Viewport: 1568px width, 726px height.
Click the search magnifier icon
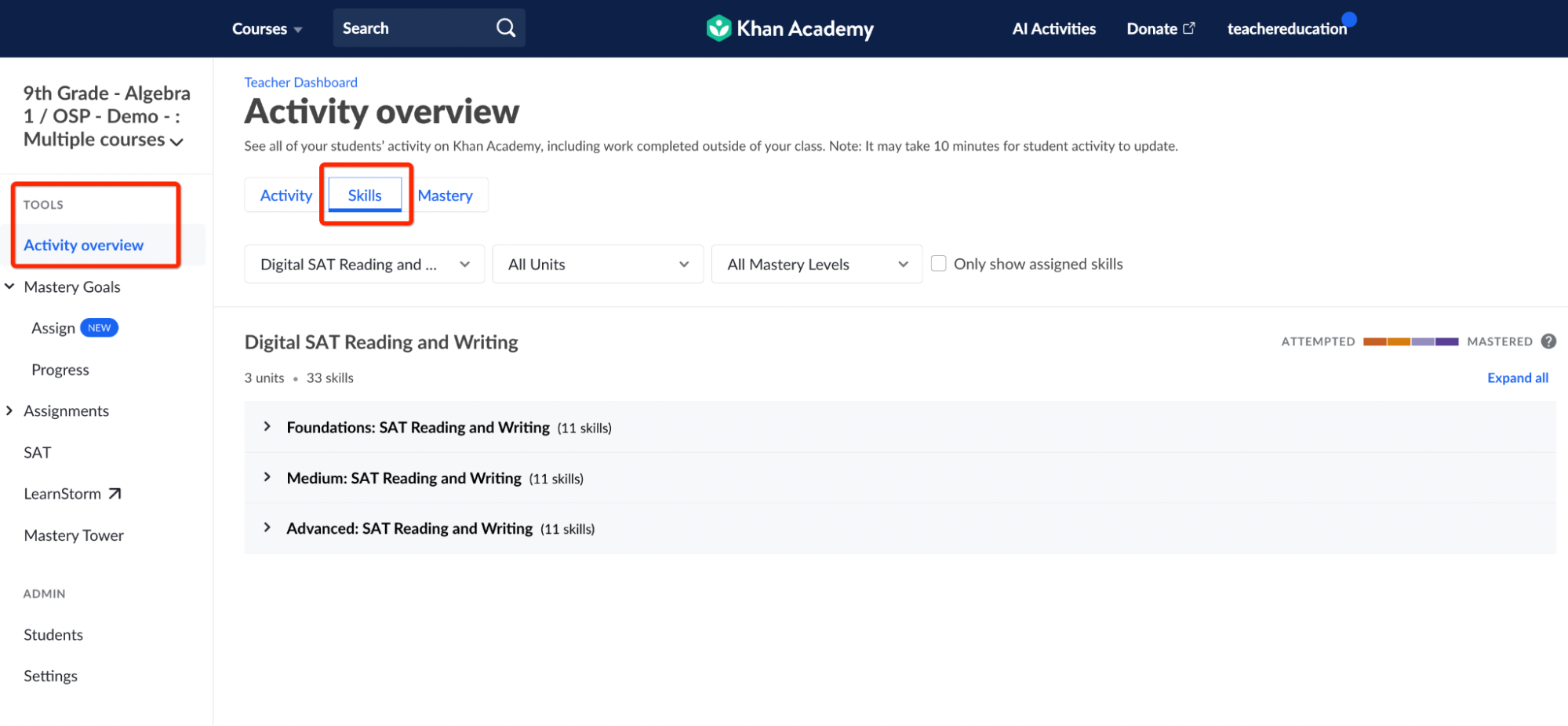tap(506, 28)
